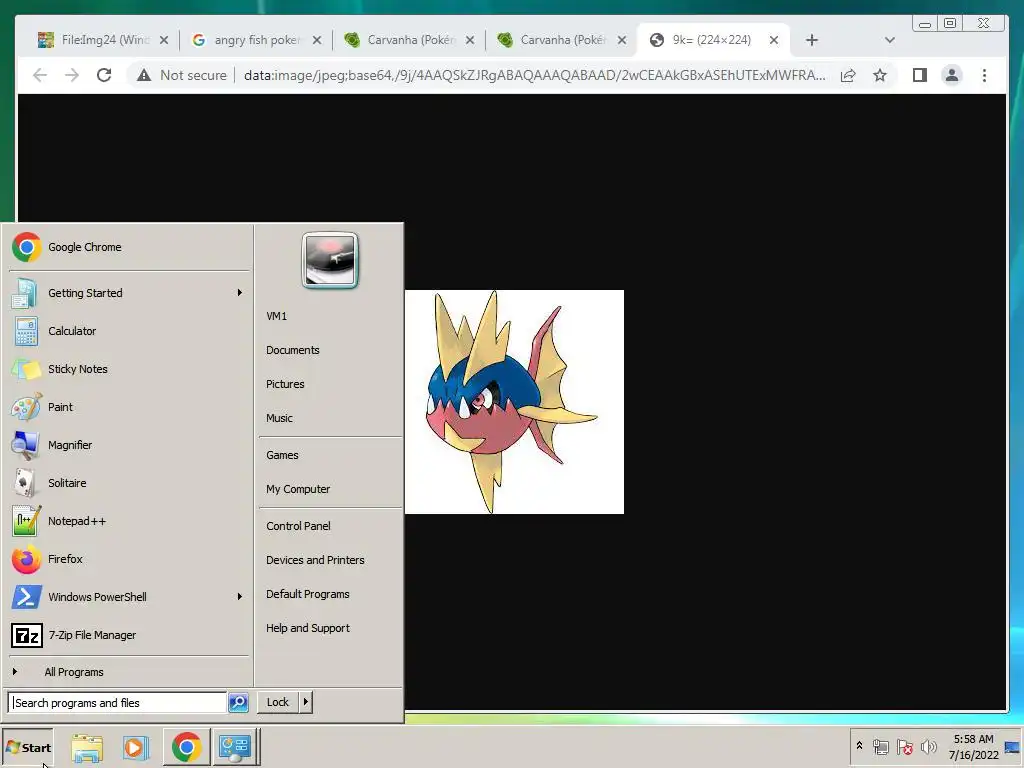Click Show desktop button in tray corner
1024x768 pixels.
1013,747
